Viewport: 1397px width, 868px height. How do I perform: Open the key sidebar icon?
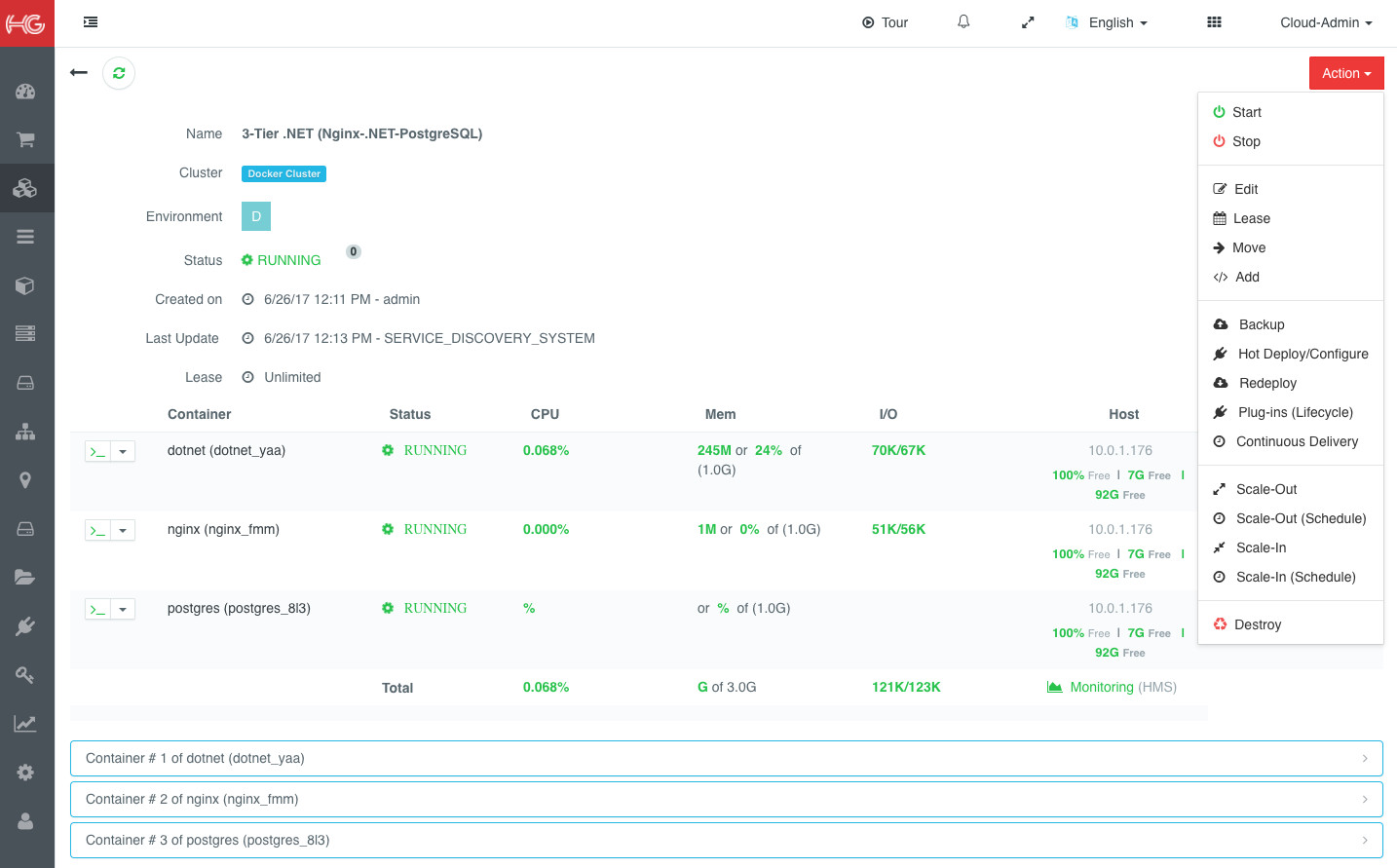tap(25, 675)
